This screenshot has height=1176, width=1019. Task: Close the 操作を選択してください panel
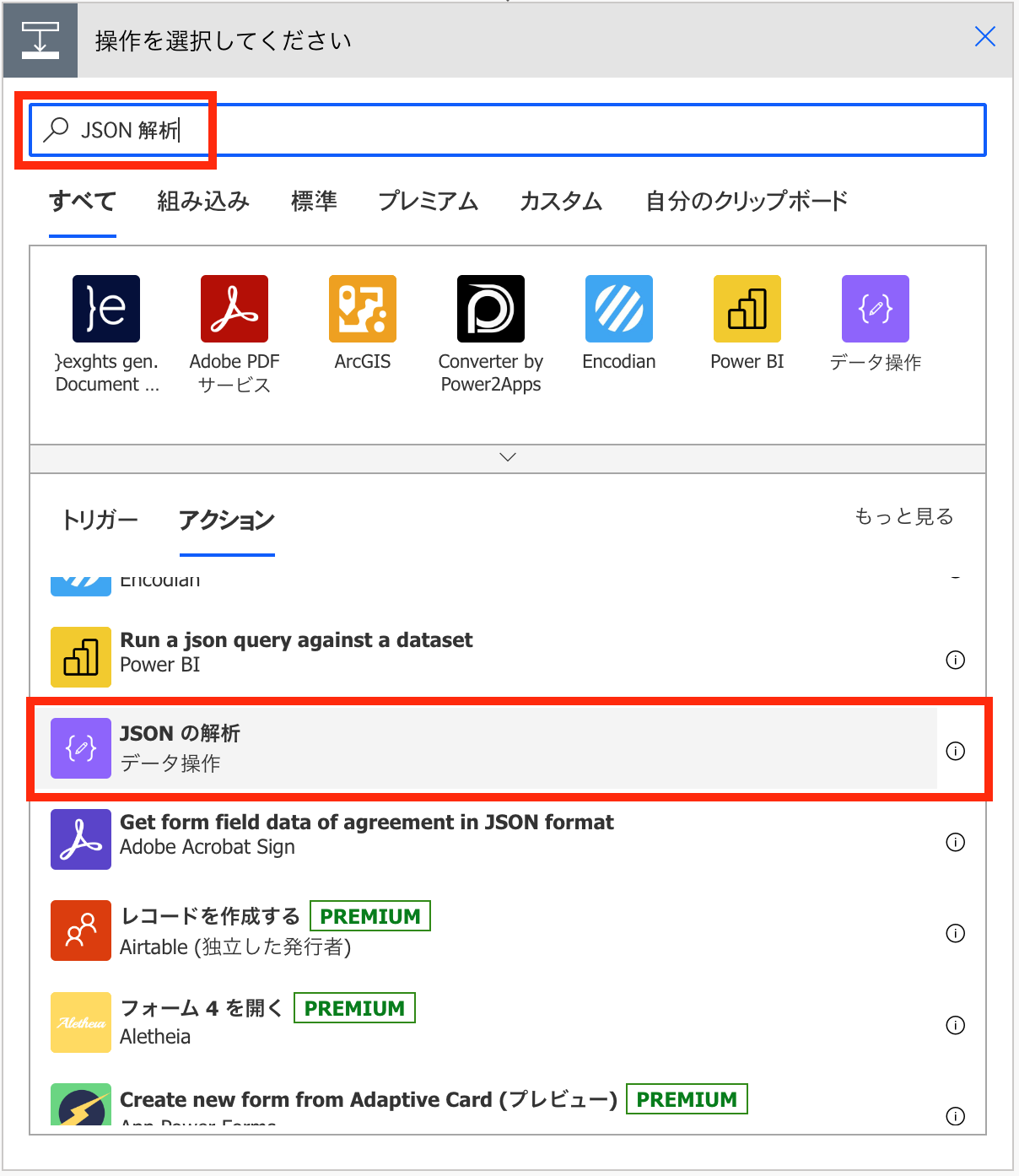tap(985, 36)
